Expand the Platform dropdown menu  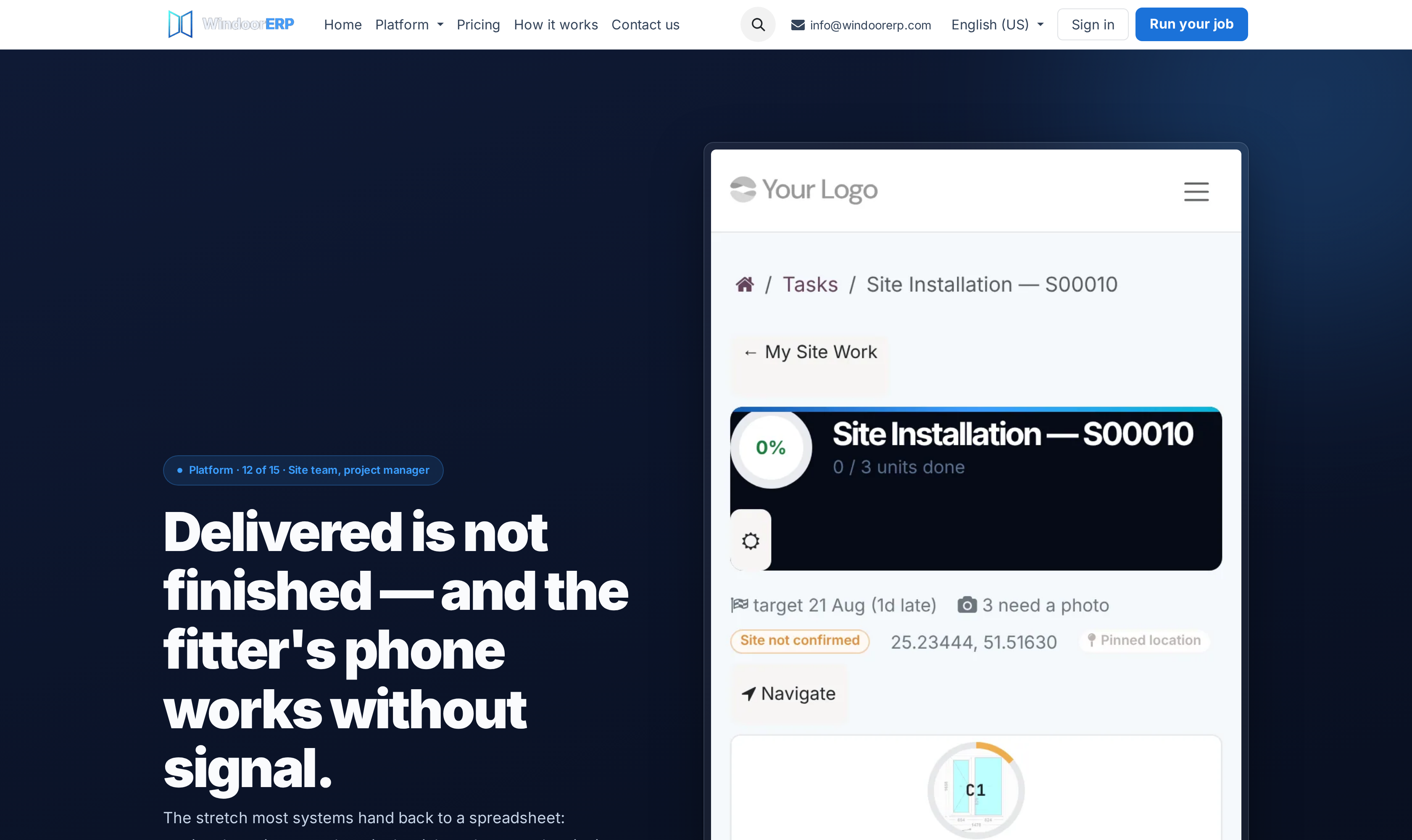click(409, 25)
